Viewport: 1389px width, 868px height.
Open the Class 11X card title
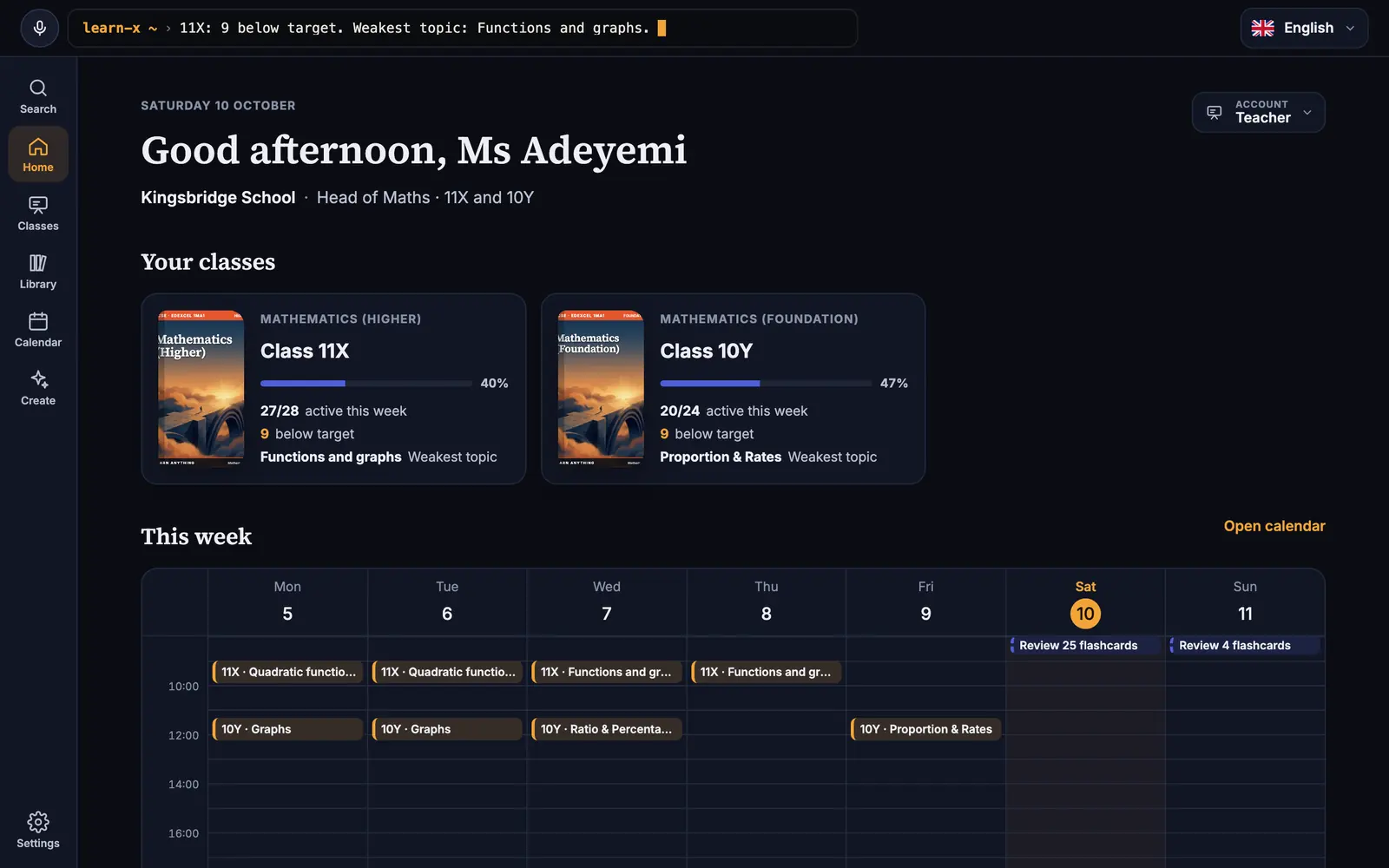point(305,351)
